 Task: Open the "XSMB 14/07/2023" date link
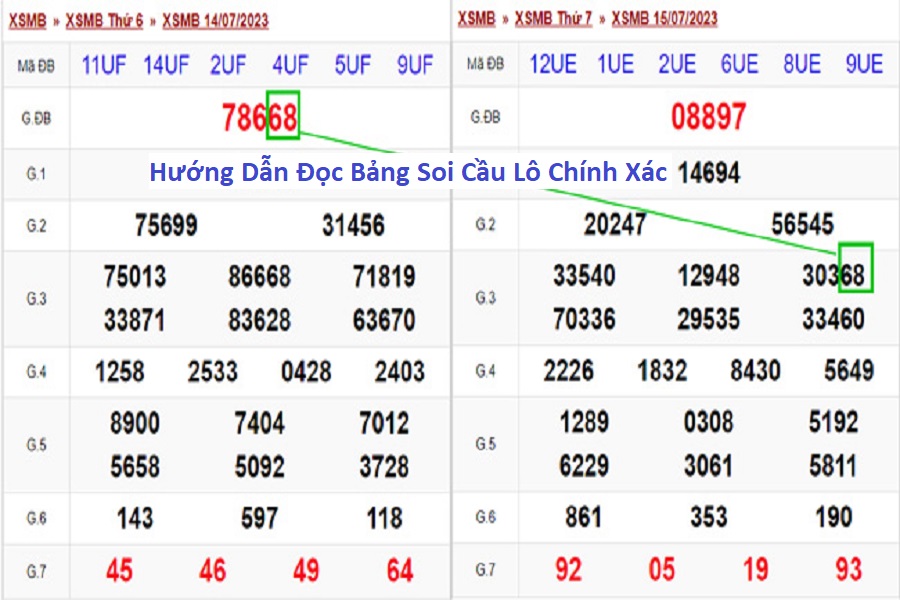215,20
